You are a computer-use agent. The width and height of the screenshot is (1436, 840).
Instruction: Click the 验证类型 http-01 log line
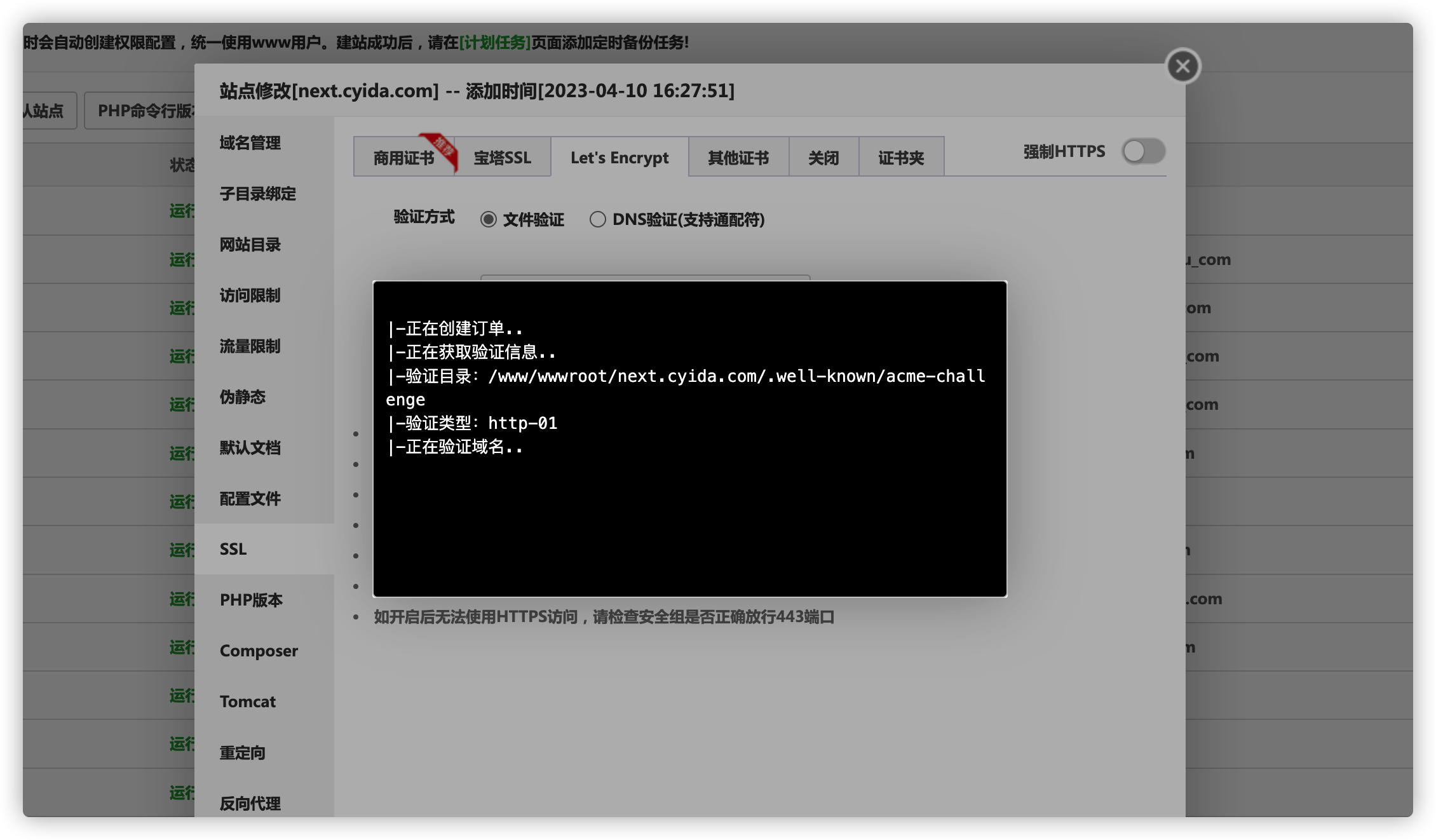[x=472, y=423]
